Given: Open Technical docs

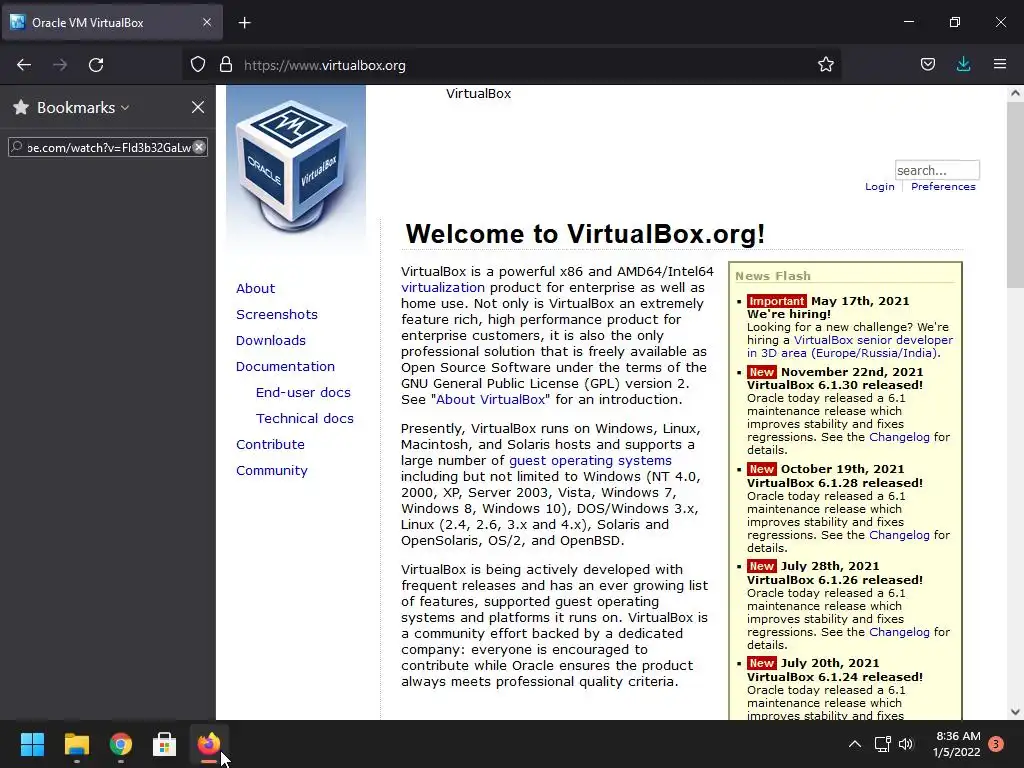Looking at the screenshot, I should pos(304,419).
